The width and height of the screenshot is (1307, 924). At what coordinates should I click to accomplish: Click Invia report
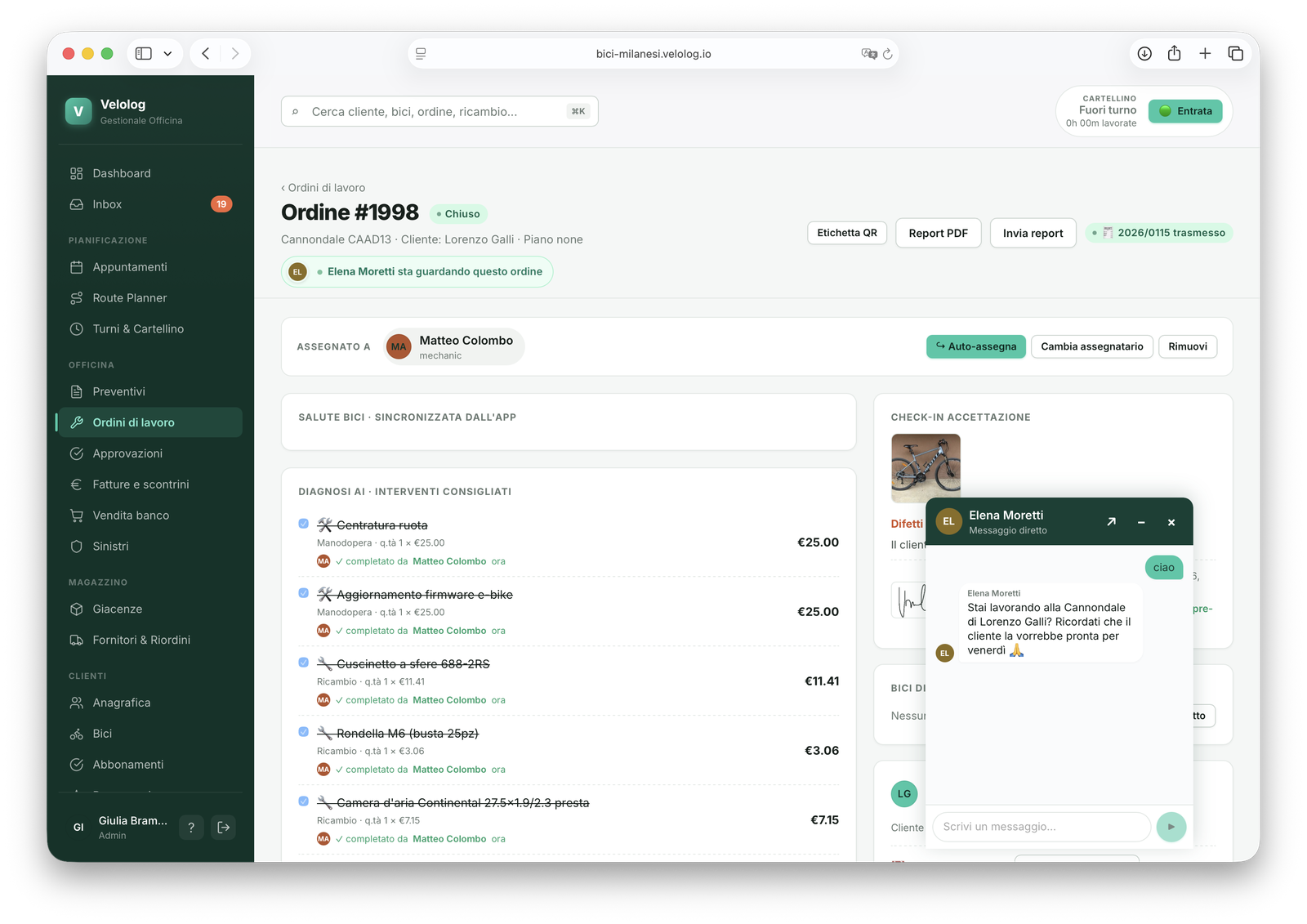[x=1033, y=233]
